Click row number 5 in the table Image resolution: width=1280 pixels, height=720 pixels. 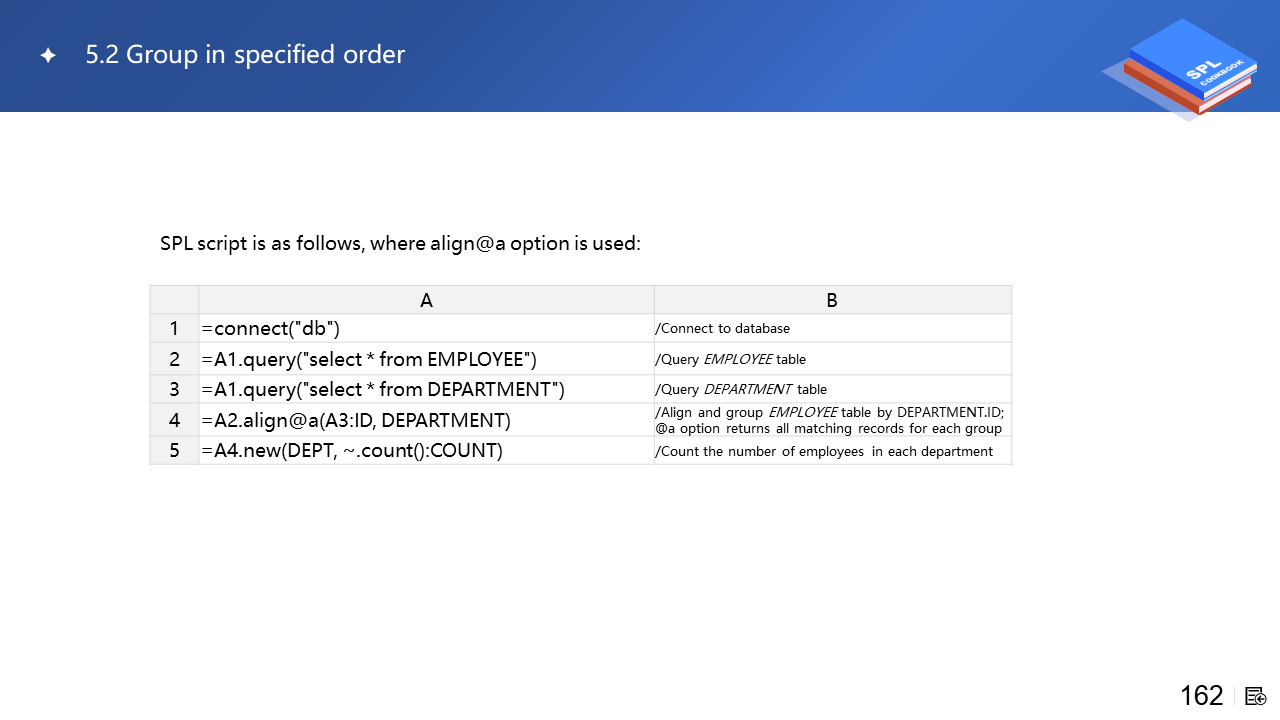click(x=174, y=451)
